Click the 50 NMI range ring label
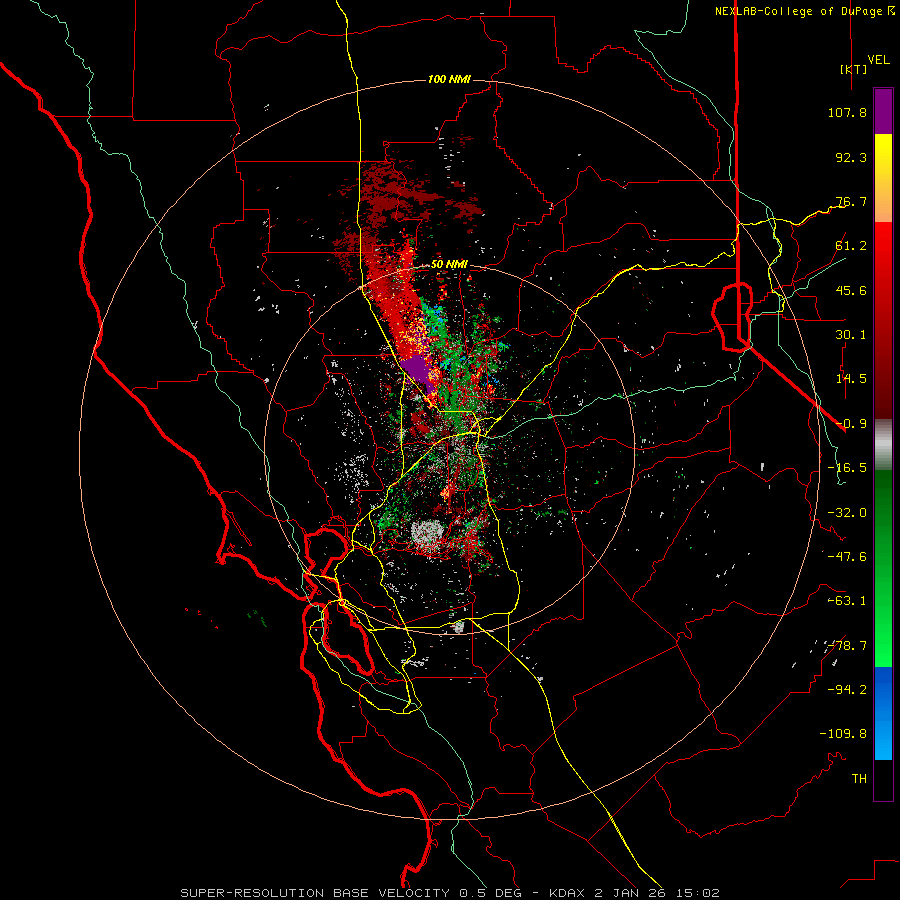Viewport: 900px width, 900px height. tap(449, 265)
